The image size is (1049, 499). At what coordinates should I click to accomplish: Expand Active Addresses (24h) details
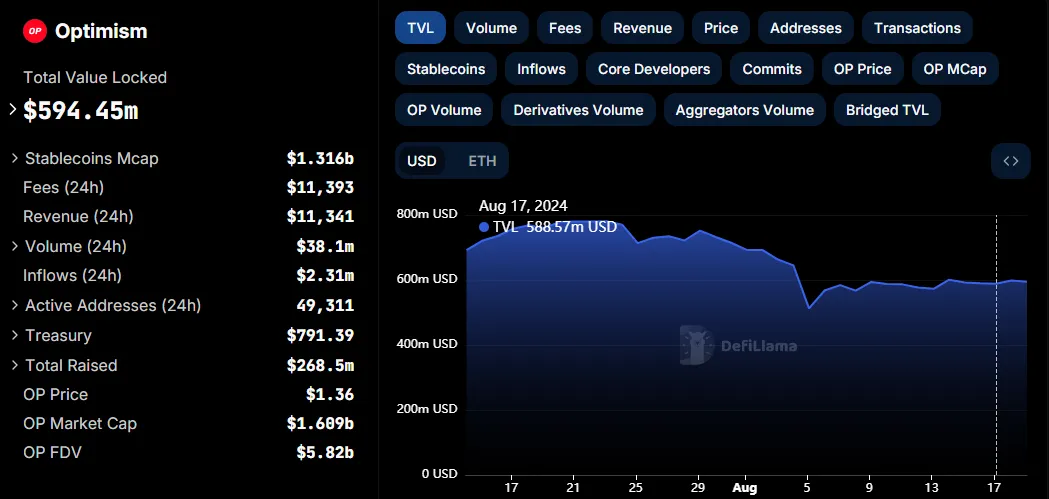pyautogui.click(x=15, y=305)
